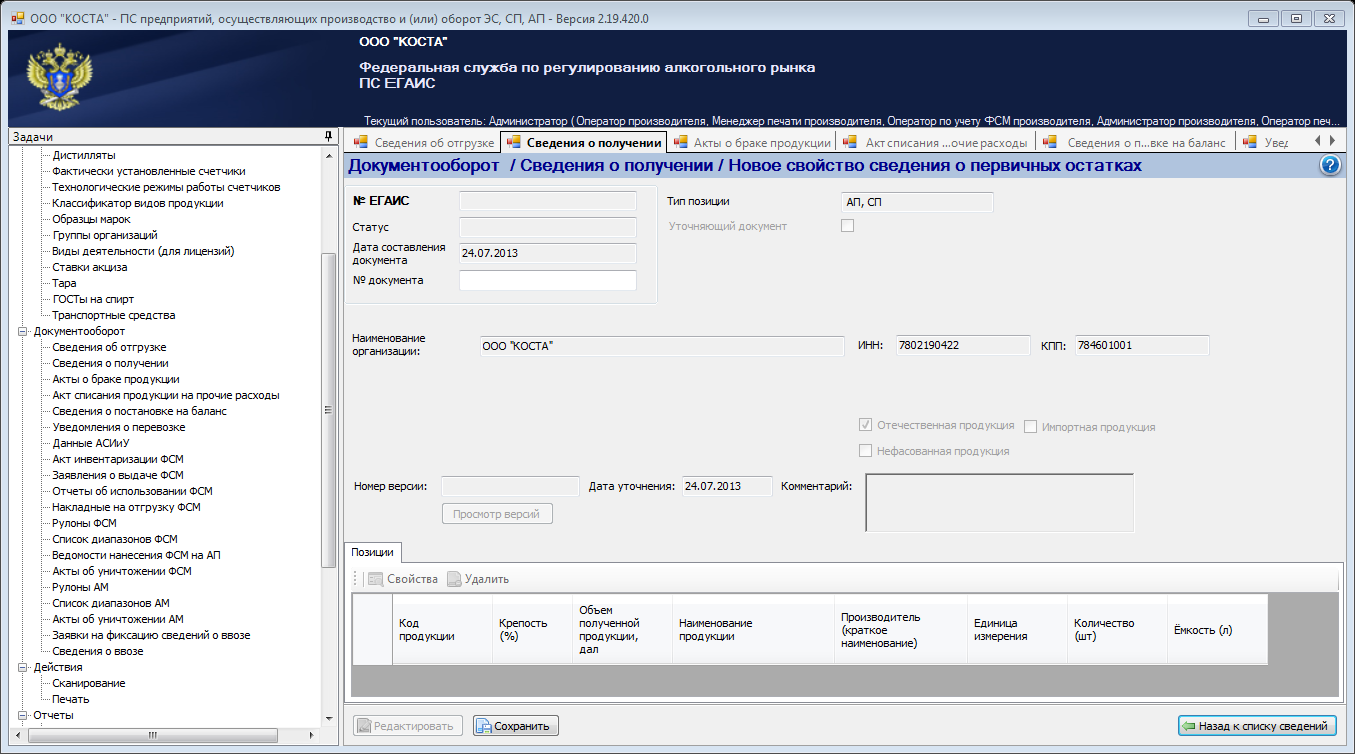This screenshot has height=754, width=1355.
Task: Click the КПП field
Action: 1141,345
